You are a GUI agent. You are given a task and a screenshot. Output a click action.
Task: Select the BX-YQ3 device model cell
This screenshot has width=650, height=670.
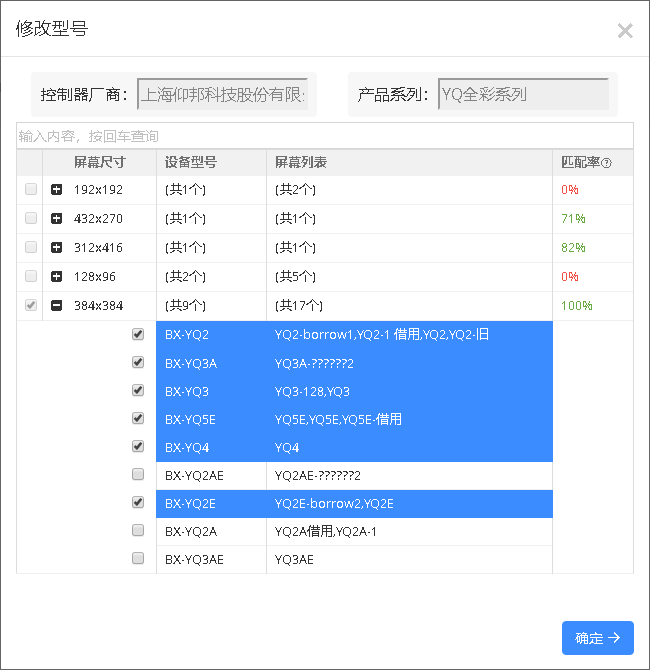tap(212, 391)
